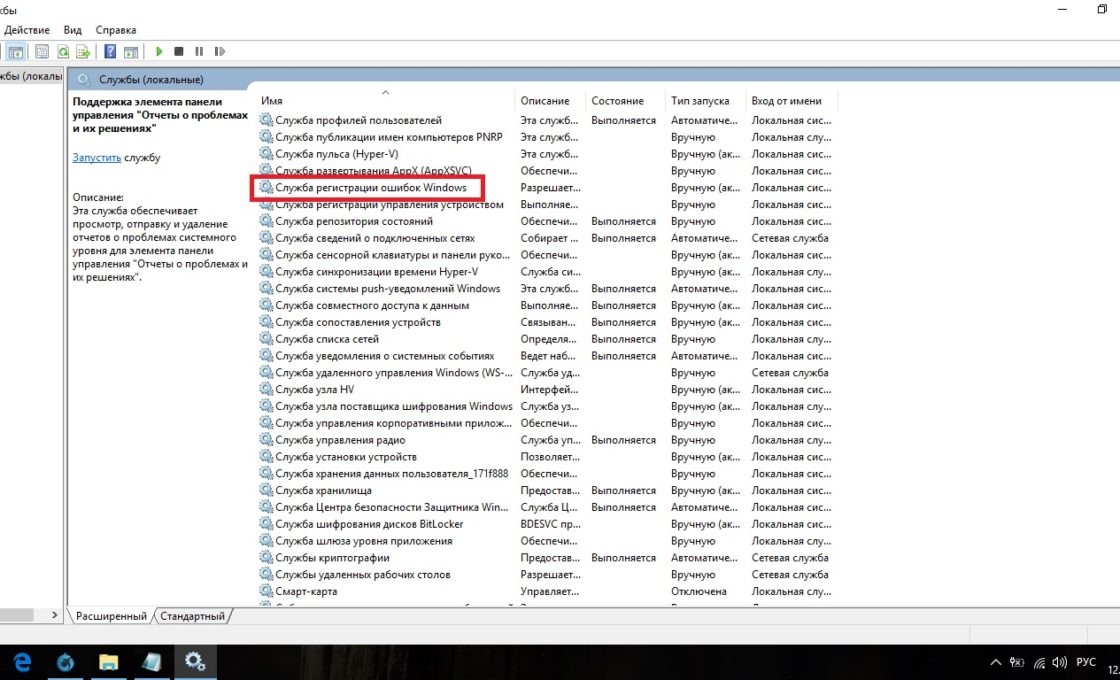Select Служба шлюза уровня приложения
The image size is (1120, 680).
364,541
